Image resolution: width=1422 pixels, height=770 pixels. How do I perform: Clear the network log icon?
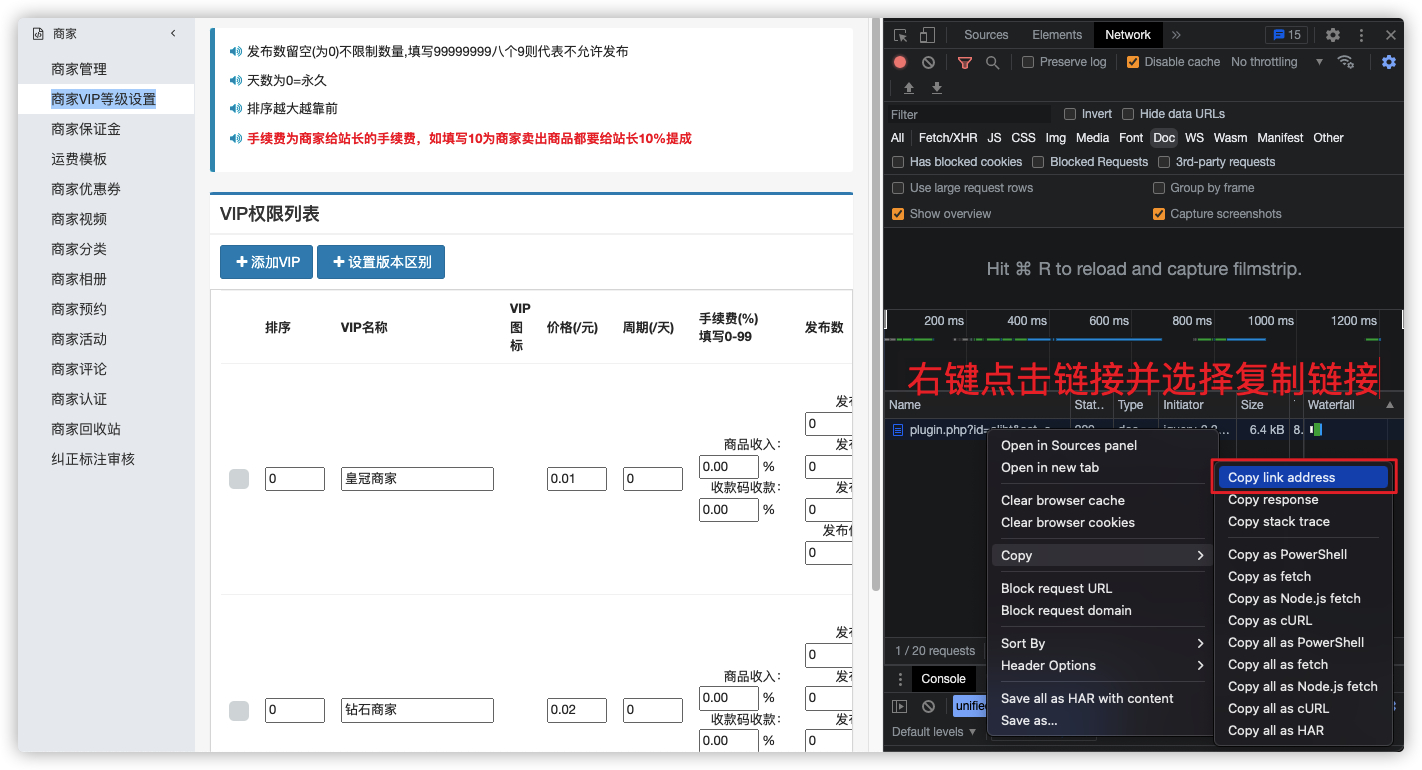[928, 62]
